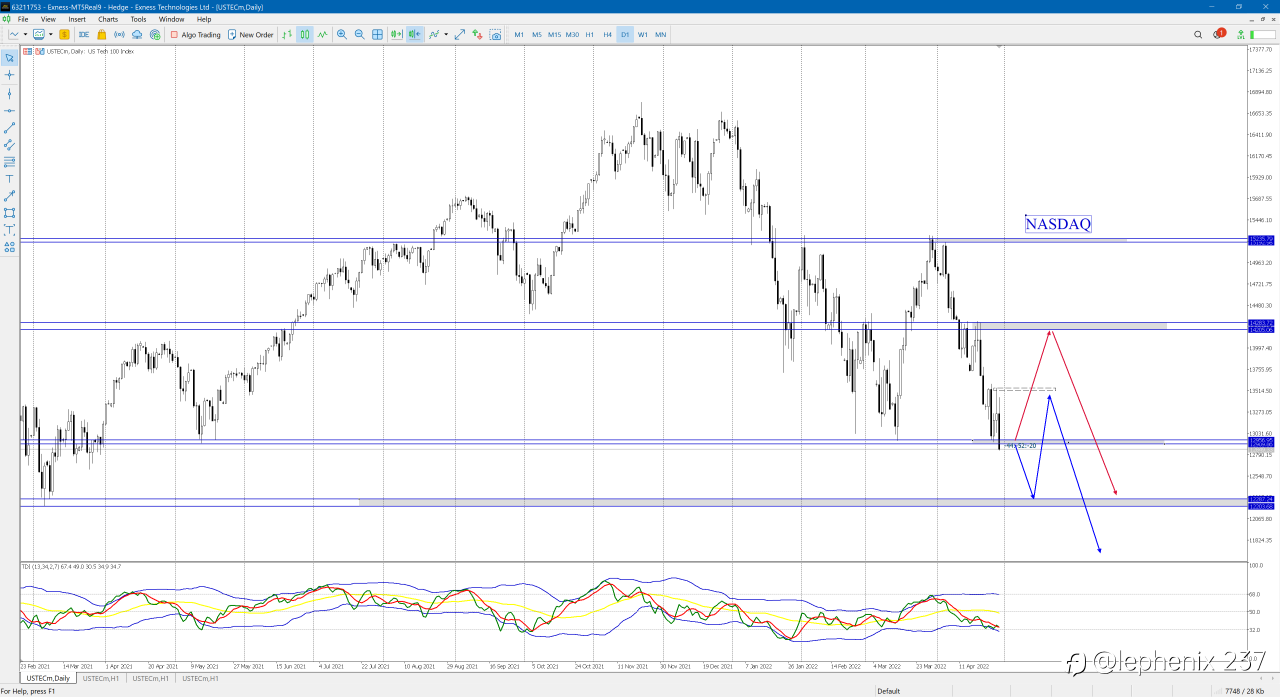This screenshot has width=1280, height=697.
Task: Expand the profiles dropdown arrow
Action: (x=52, y=34)
